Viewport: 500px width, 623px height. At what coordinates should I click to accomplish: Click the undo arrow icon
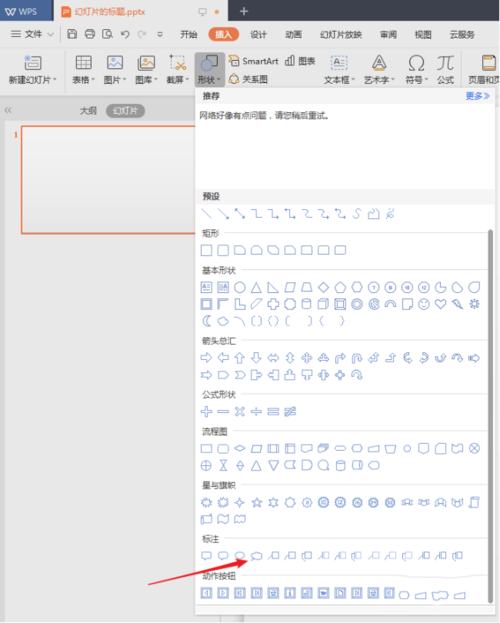tap(125, 34)
